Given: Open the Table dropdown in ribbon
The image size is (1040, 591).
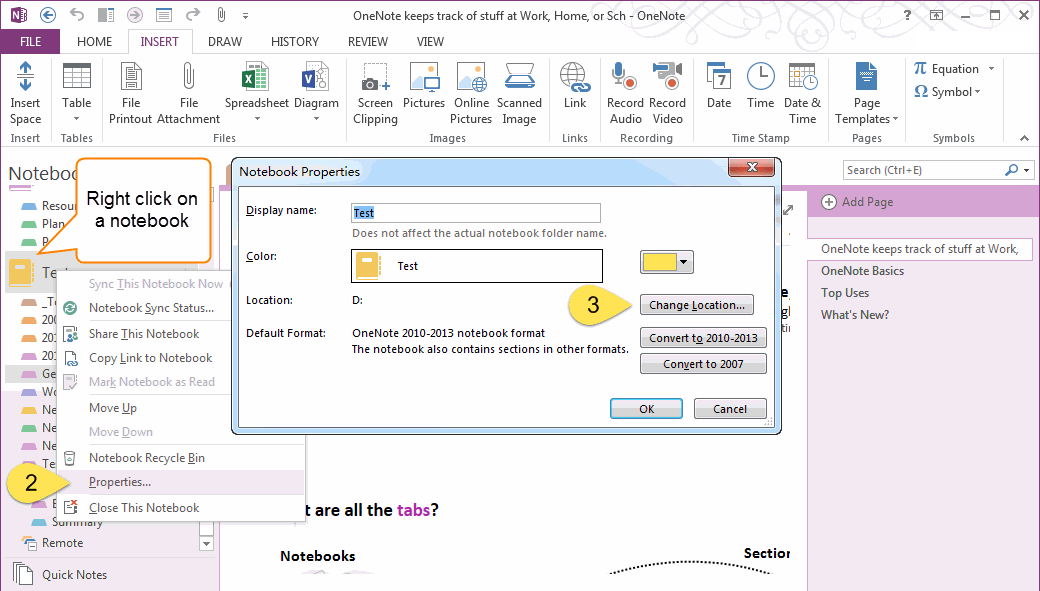Looking at the screenshot, I should (x=76, y=119).
